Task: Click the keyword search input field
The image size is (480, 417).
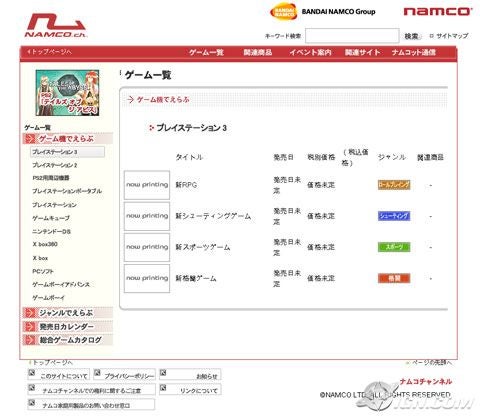Action: click(x=352, y=36)
